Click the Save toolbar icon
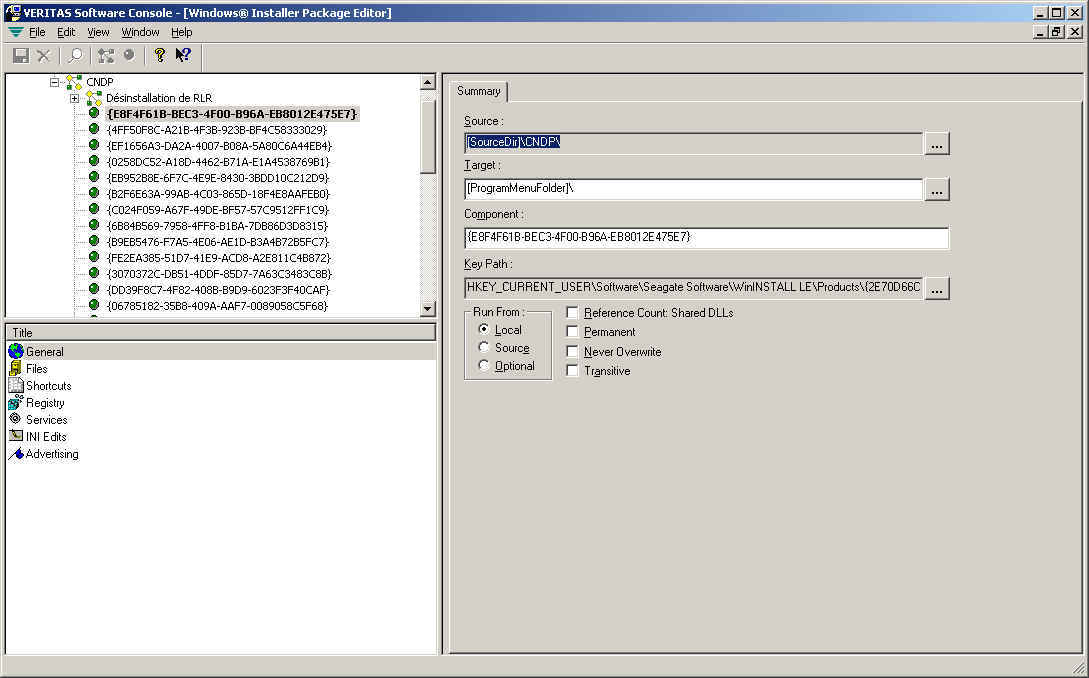This screenshot has height=678, width=1089. [x=21, y=56]
